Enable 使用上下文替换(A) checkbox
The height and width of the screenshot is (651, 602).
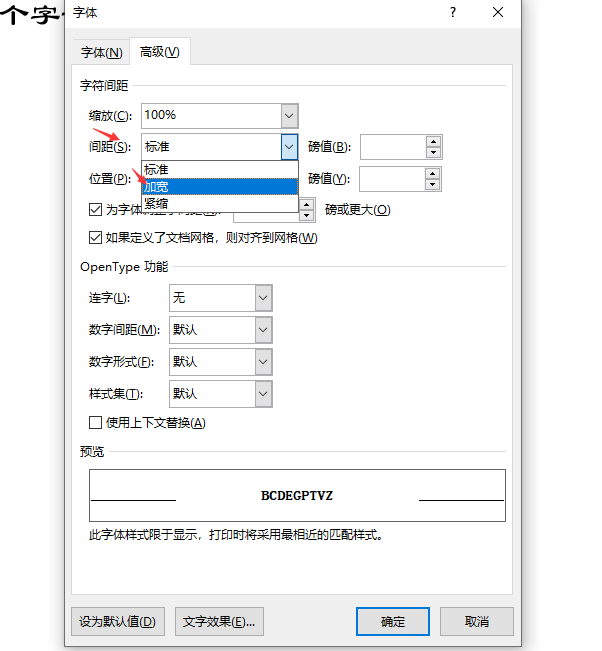[95, 423]
